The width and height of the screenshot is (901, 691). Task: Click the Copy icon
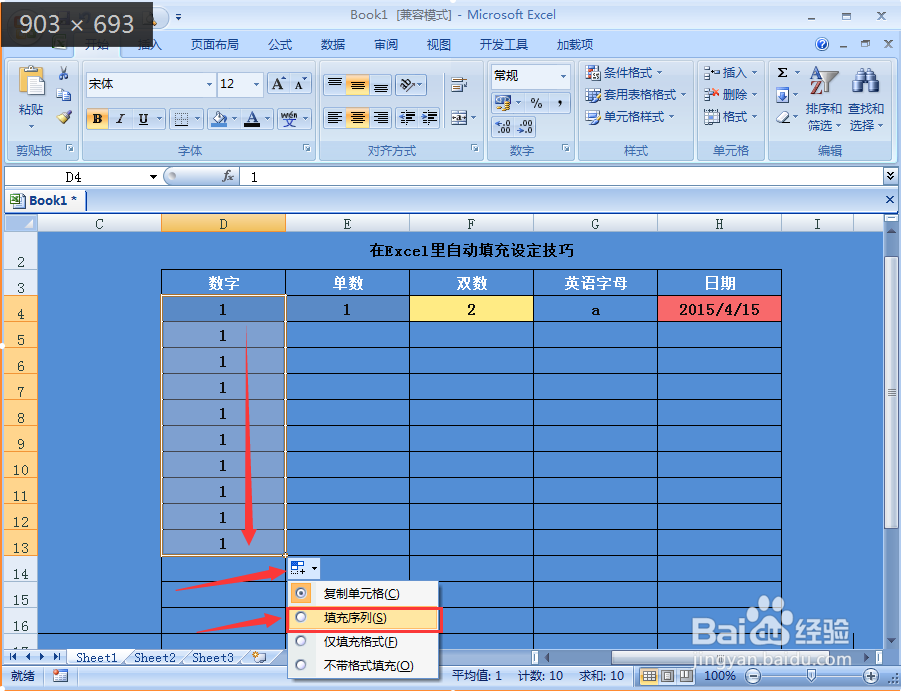point(64,95)
